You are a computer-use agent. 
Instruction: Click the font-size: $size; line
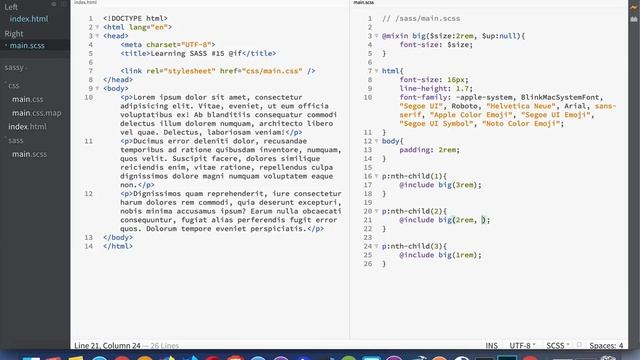point(436,44)
